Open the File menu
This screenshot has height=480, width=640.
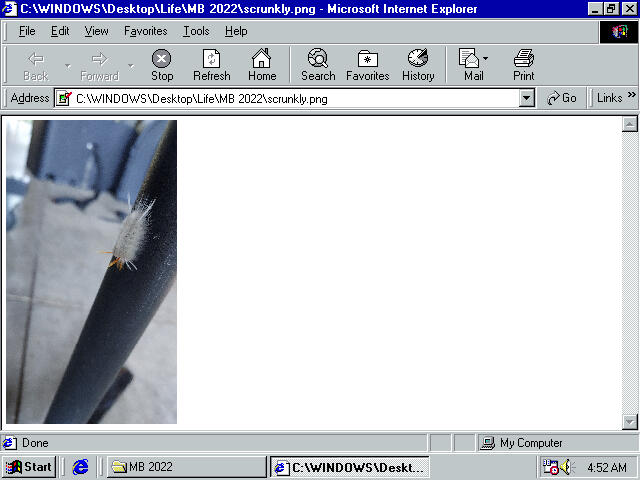click(x=27, y=31)
